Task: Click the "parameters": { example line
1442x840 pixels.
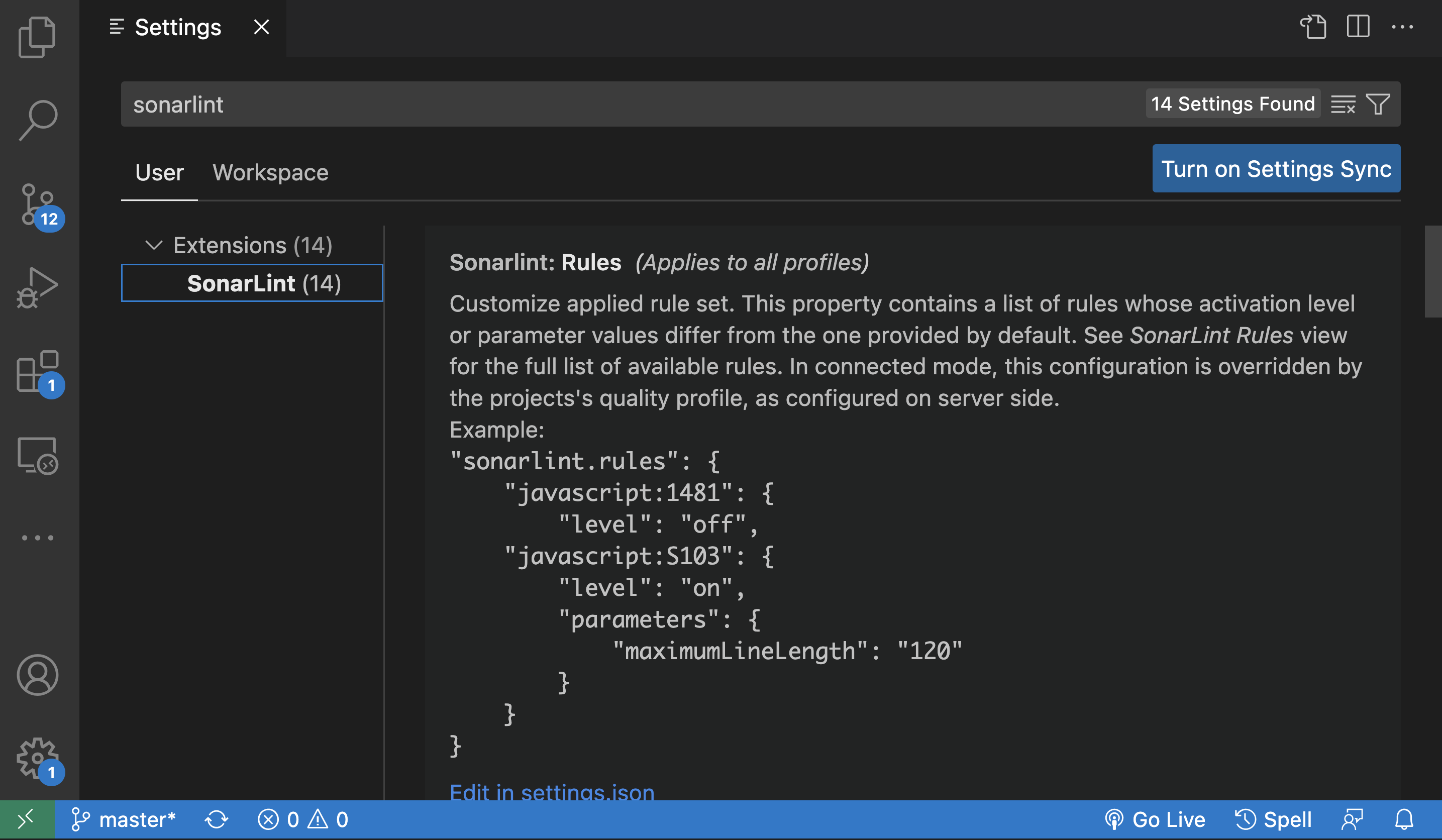Action: [x=659, y=619]
